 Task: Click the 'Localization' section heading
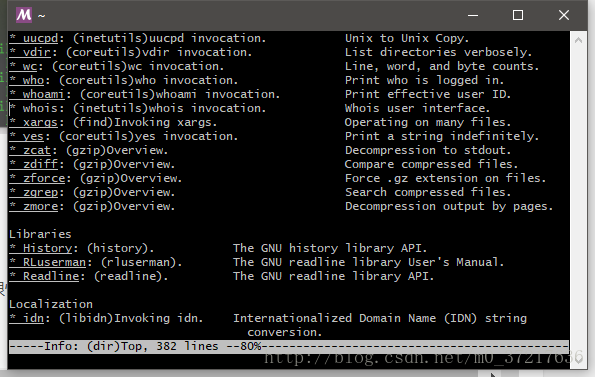tap(51, 304)
